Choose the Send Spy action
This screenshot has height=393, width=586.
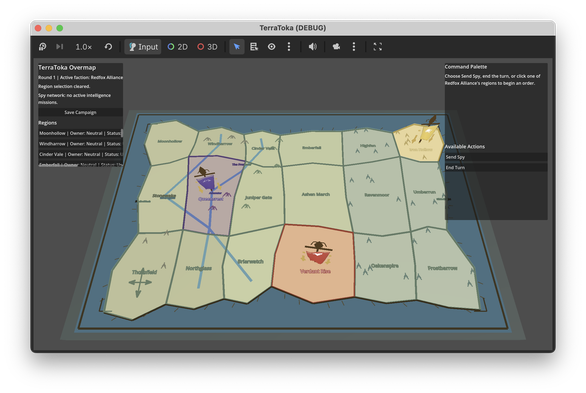pyautogui.click(x=496, y=157)
